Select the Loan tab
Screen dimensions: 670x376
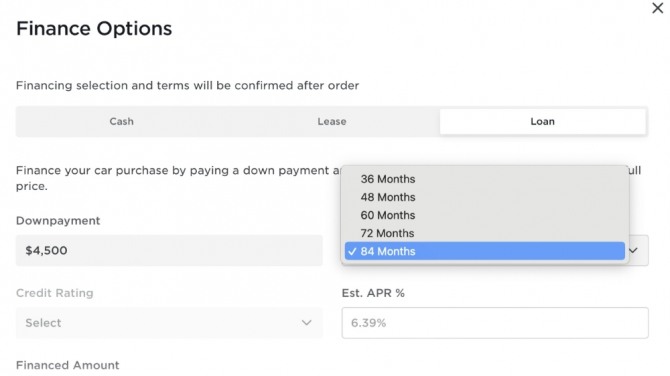(x=543, y=121)
